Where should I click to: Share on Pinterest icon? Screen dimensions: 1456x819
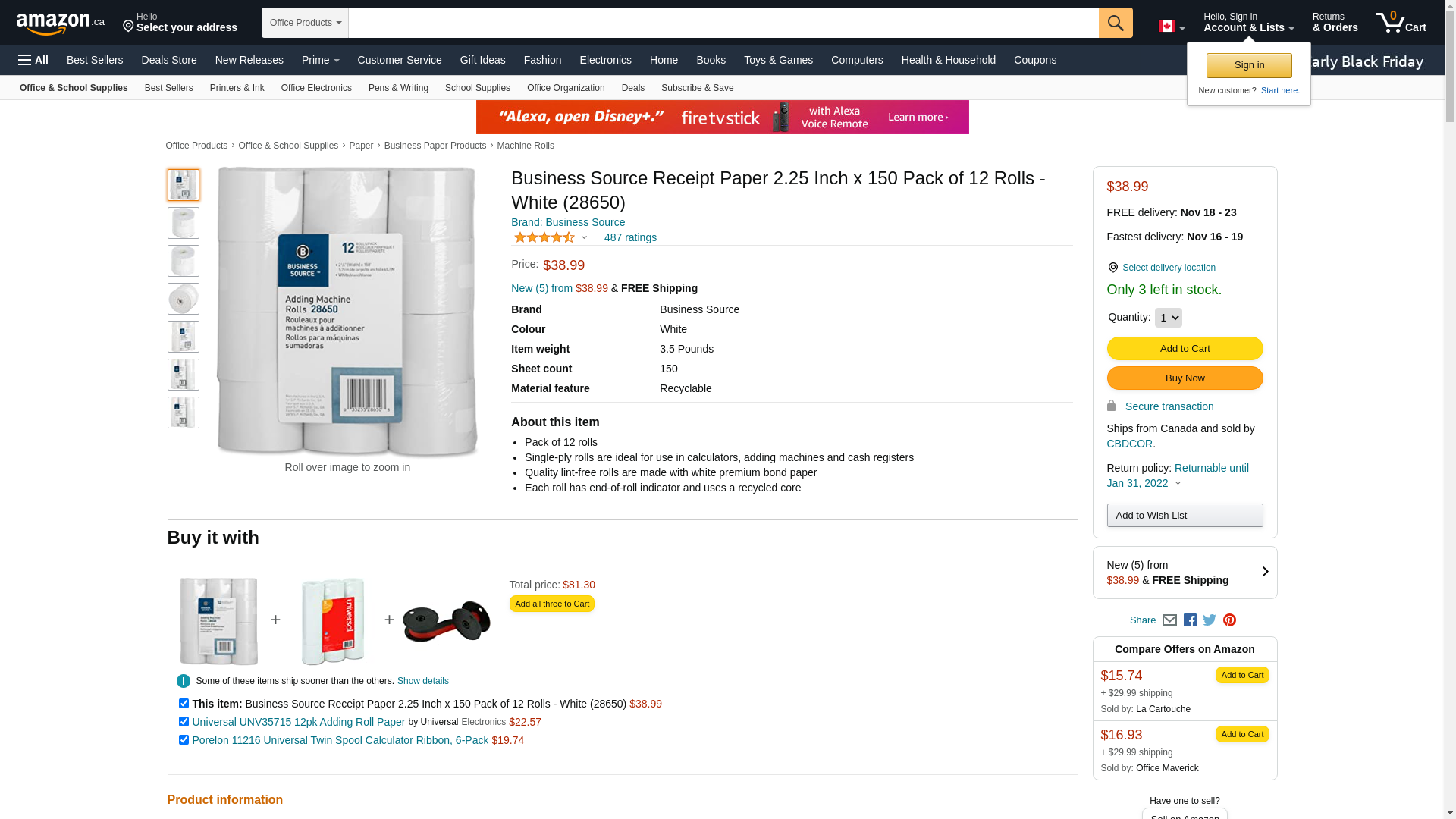(x=1229, y=620)
